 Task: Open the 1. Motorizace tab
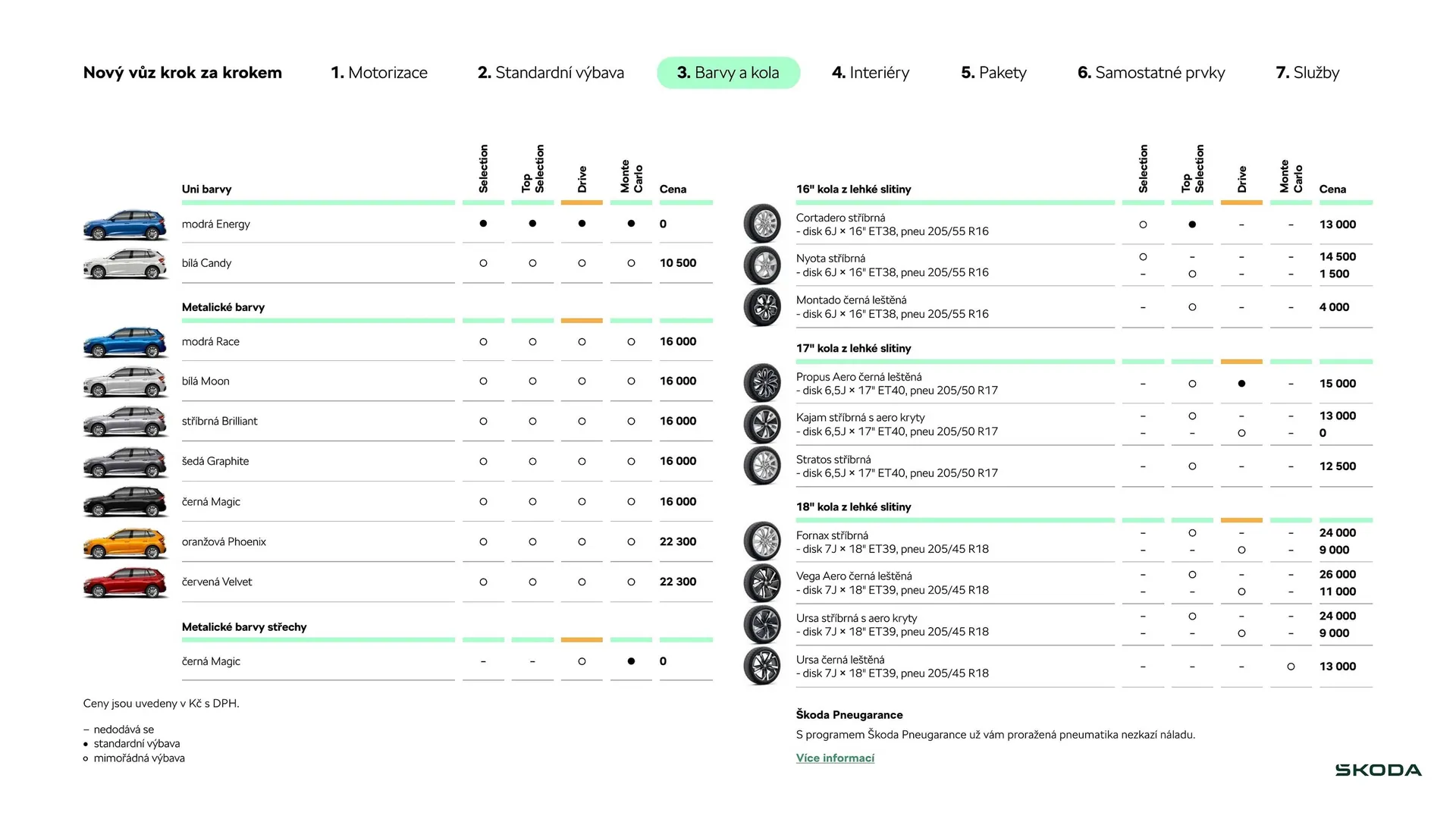[x=379, y=73]
